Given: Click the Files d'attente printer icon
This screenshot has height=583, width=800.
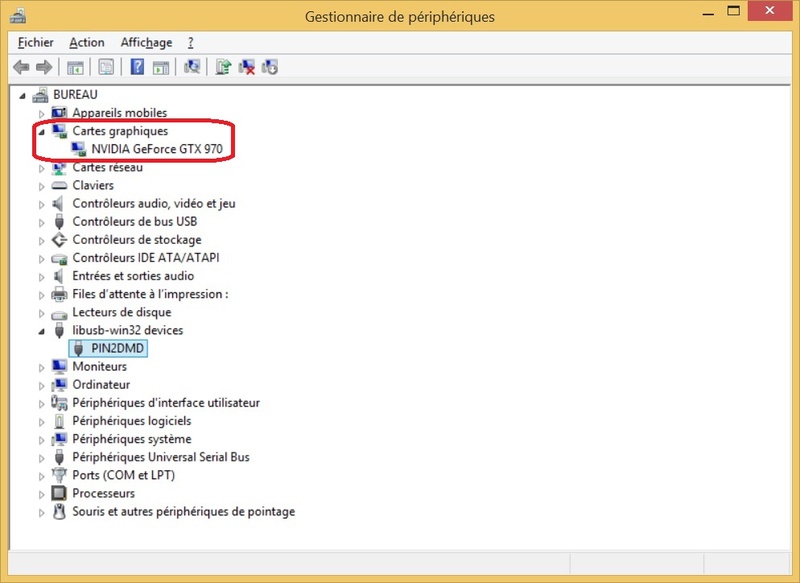Looking at the screenshot, I should pyautogui.click(x=59, y=294).
